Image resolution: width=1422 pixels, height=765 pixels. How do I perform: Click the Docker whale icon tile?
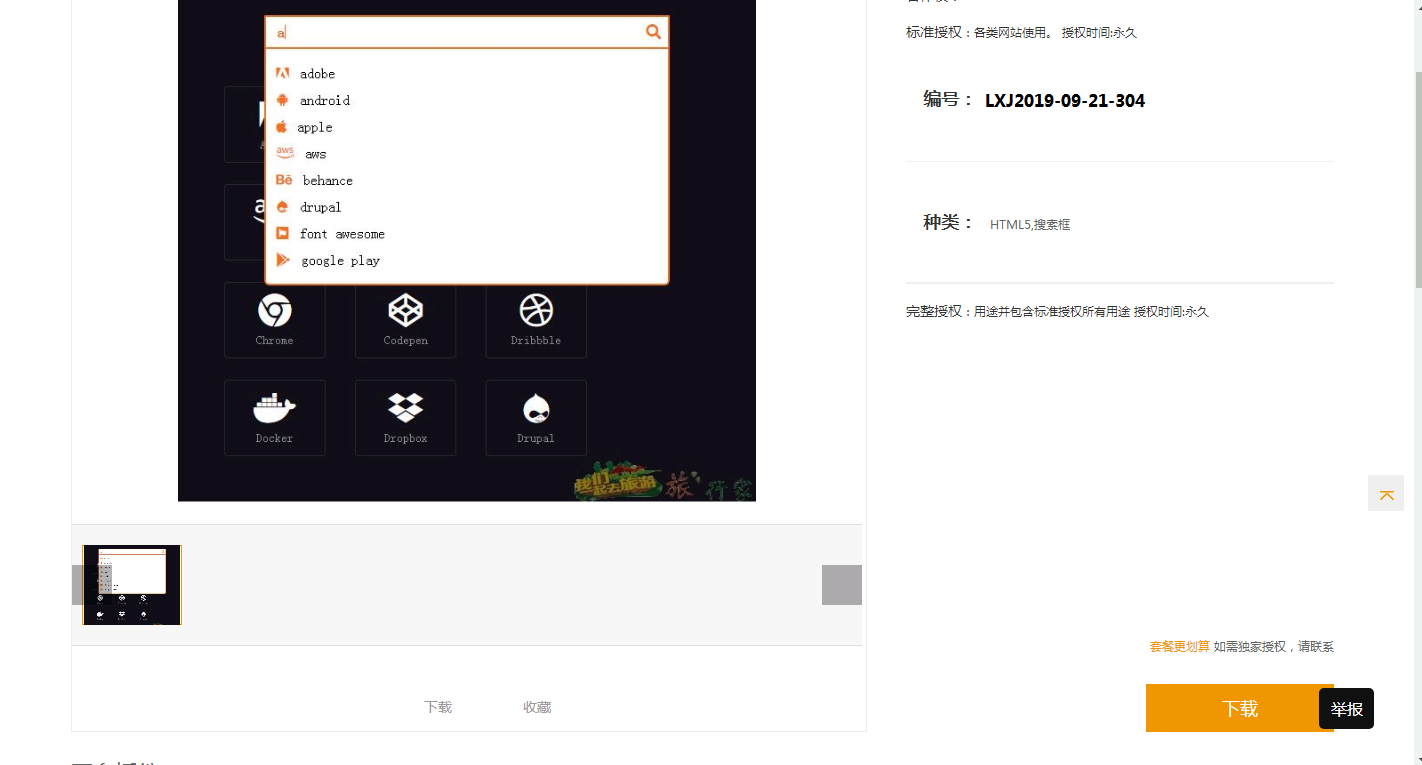(x=275, y=417)
